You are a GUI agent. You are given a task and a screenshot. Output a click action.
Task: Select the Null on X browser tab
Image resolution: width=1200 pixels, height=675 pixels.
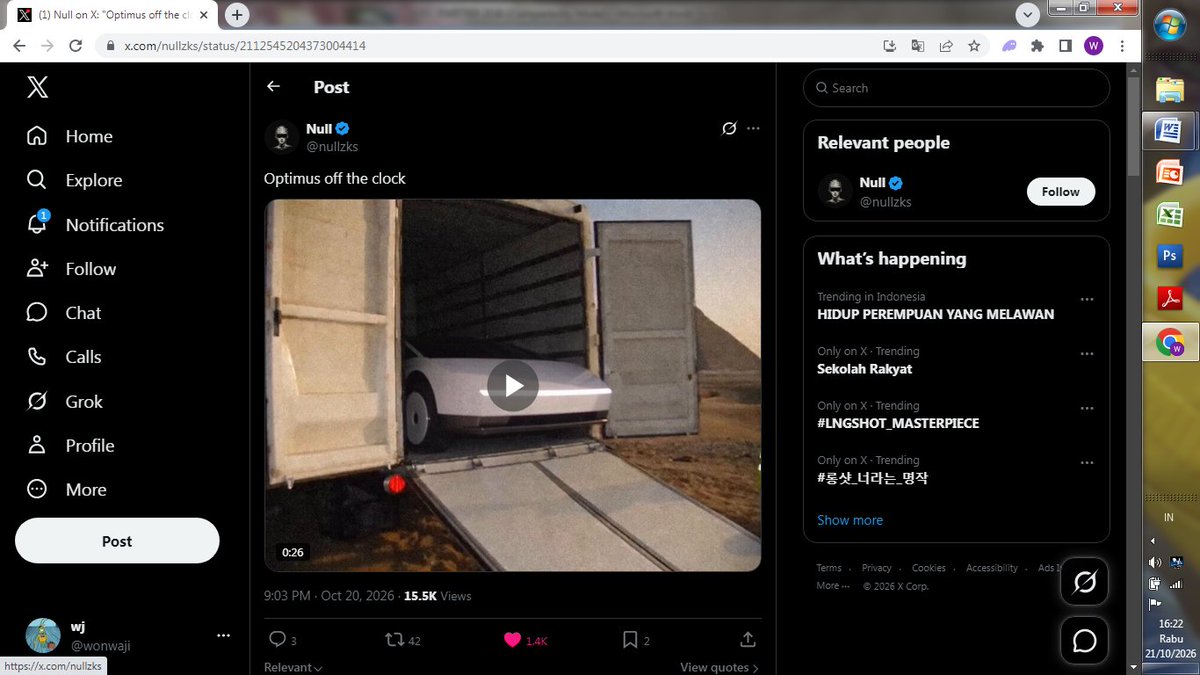pos(112,15)
